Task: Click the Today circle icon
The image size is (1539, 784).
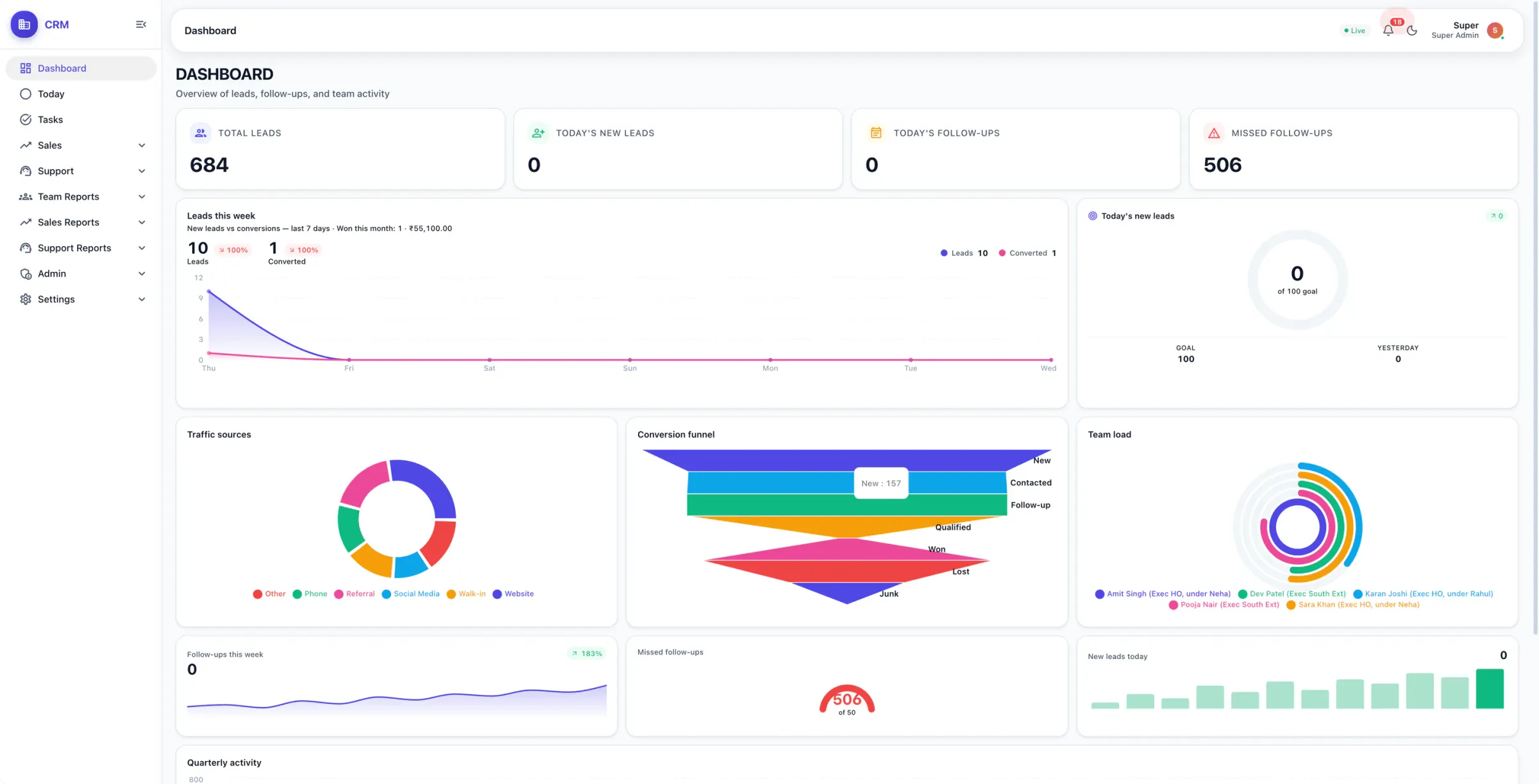Action: click(x=26, y=94)
